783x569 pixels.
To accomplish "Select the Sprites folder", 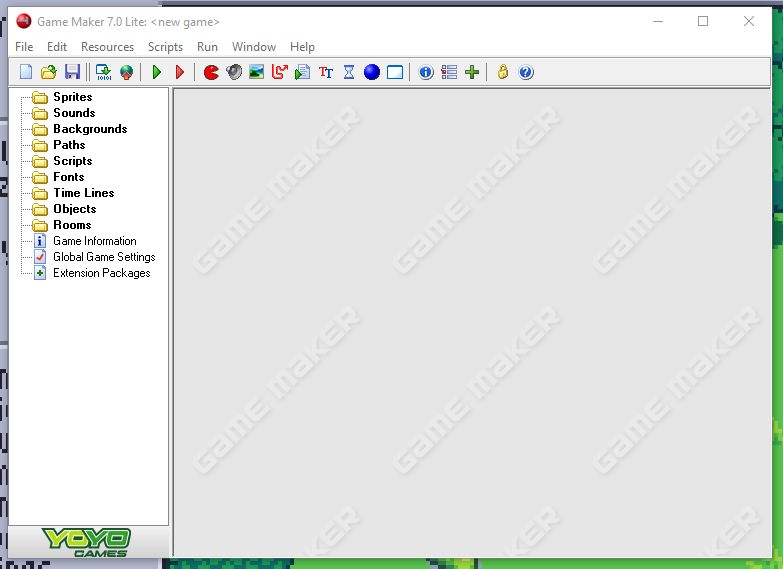I will [x=73, y=97].
